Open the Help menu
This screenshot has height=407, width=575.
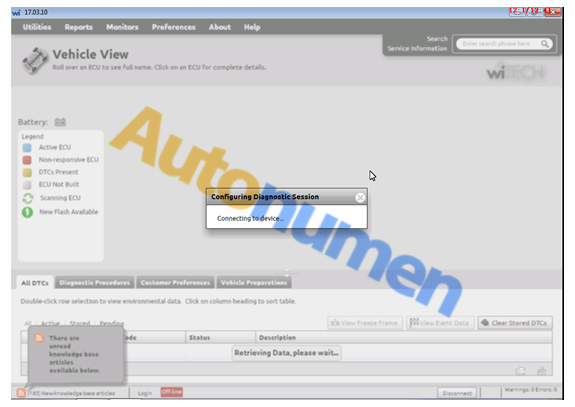coord(252,27)
